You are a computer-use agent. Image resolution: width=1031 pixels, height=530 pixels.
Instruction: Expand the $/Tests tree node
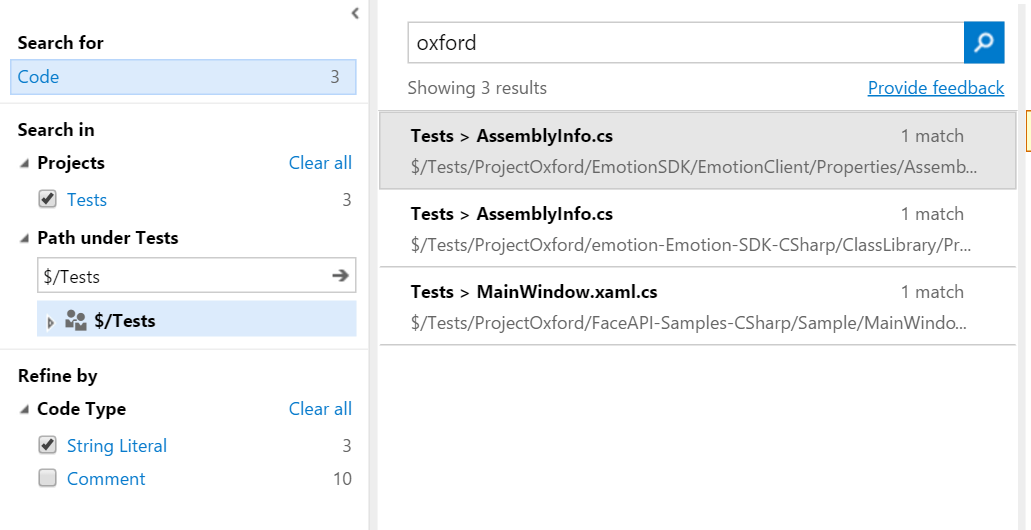pyautogui.click(x=51, y=322)
